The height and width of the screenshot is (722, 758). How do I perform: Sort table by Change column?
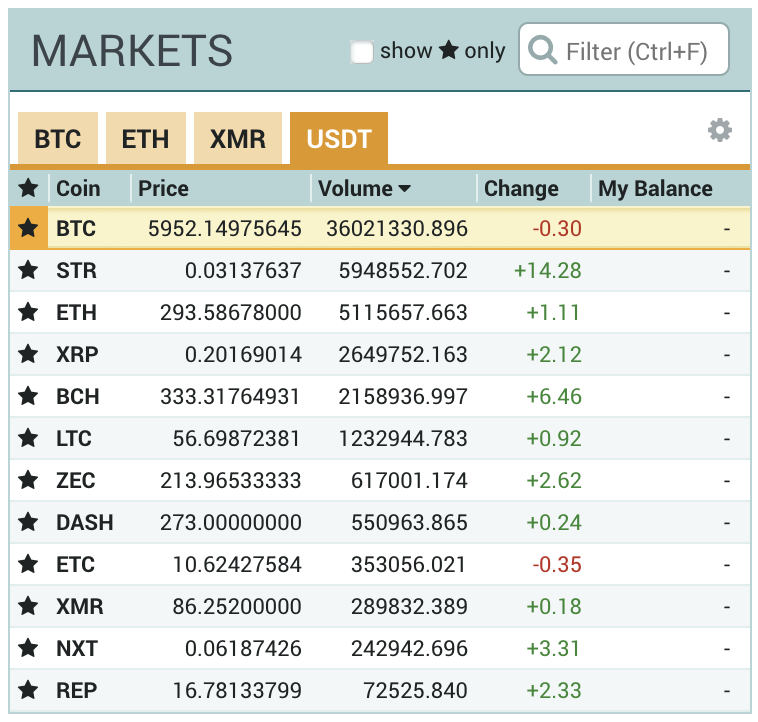[521, 188]
